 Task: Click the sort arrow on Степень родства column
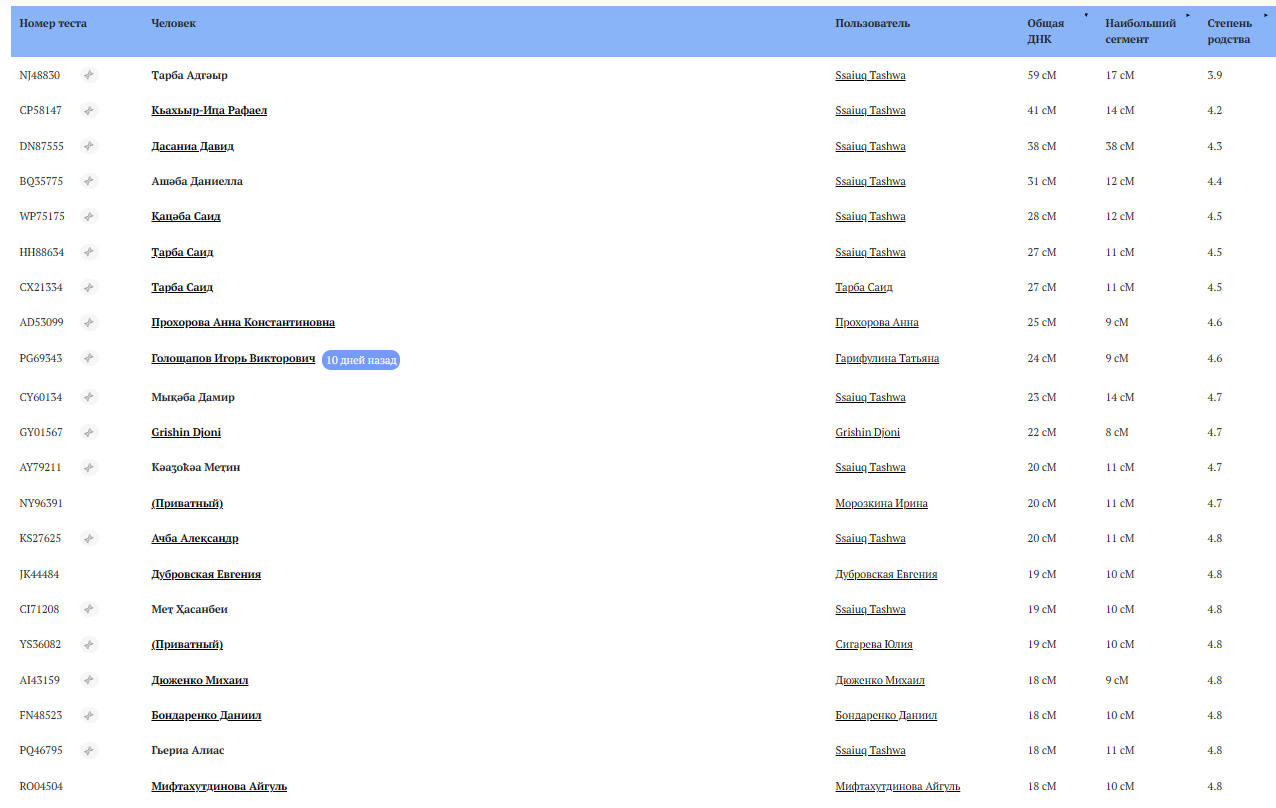tap(1268, 15)
